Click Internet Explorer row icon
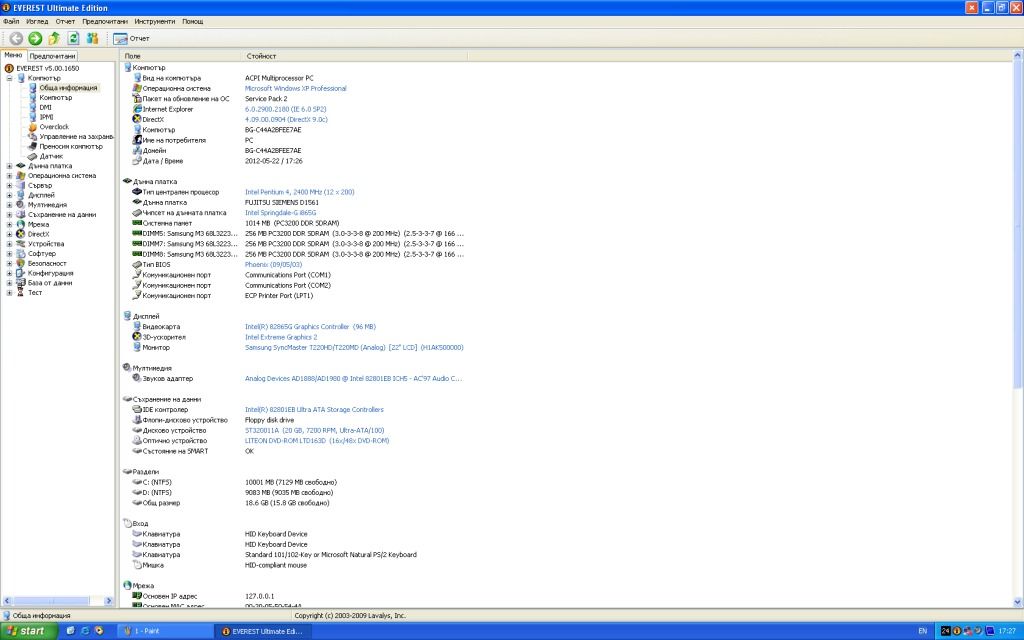The height and width of the screenshot is (640, 1024). (137, 109)
